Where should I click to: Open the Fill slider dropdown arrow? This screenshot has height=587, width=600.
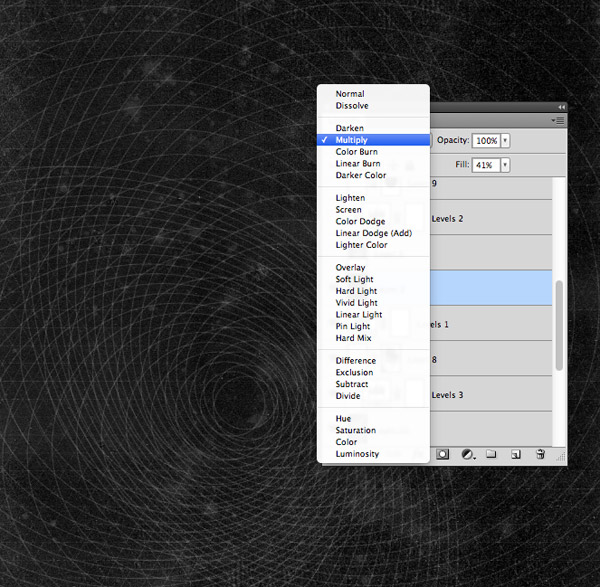pyautogui.click(x=505, y=165)
